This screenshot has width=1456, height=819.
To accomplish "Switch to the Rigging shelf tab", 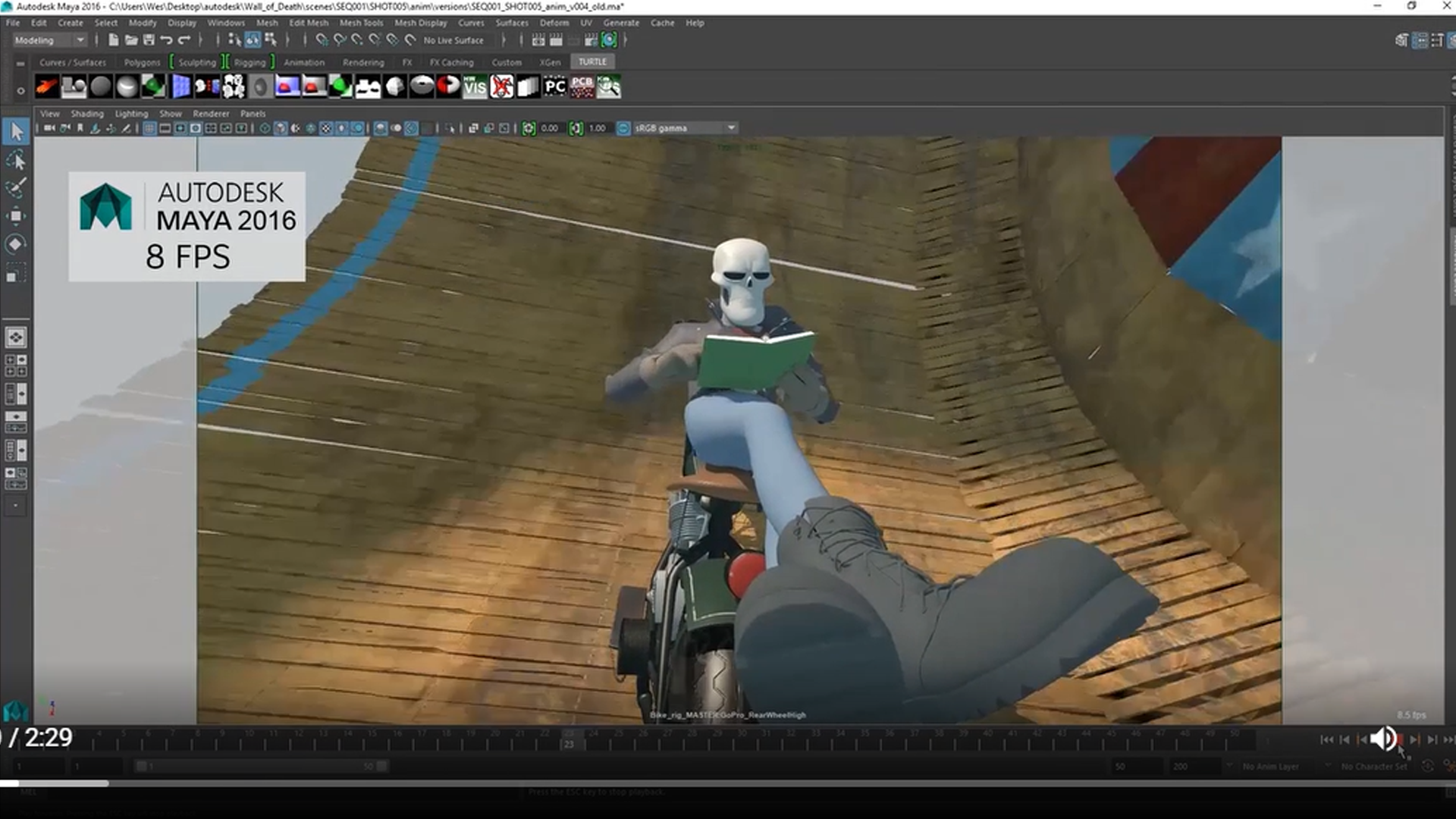I will point(249,62).
